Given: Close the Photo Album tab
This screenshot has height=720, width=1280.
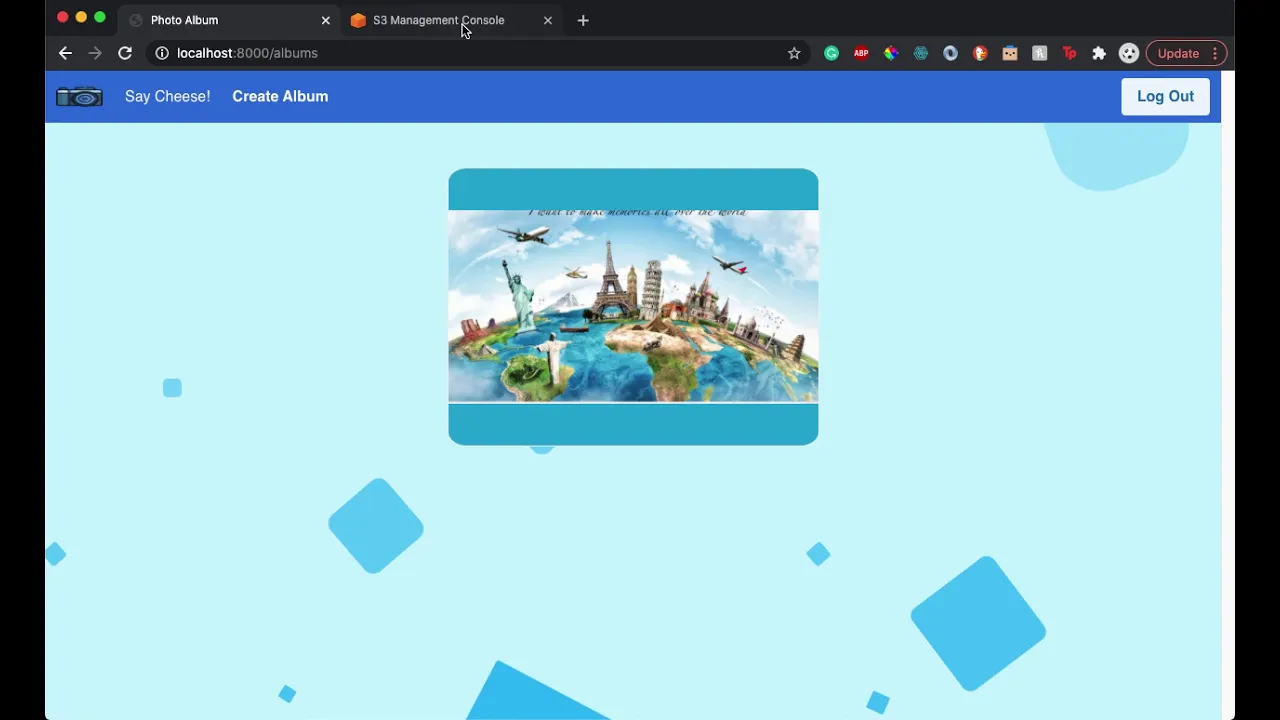Looking at the screenshot, I should tap(325, 20).
